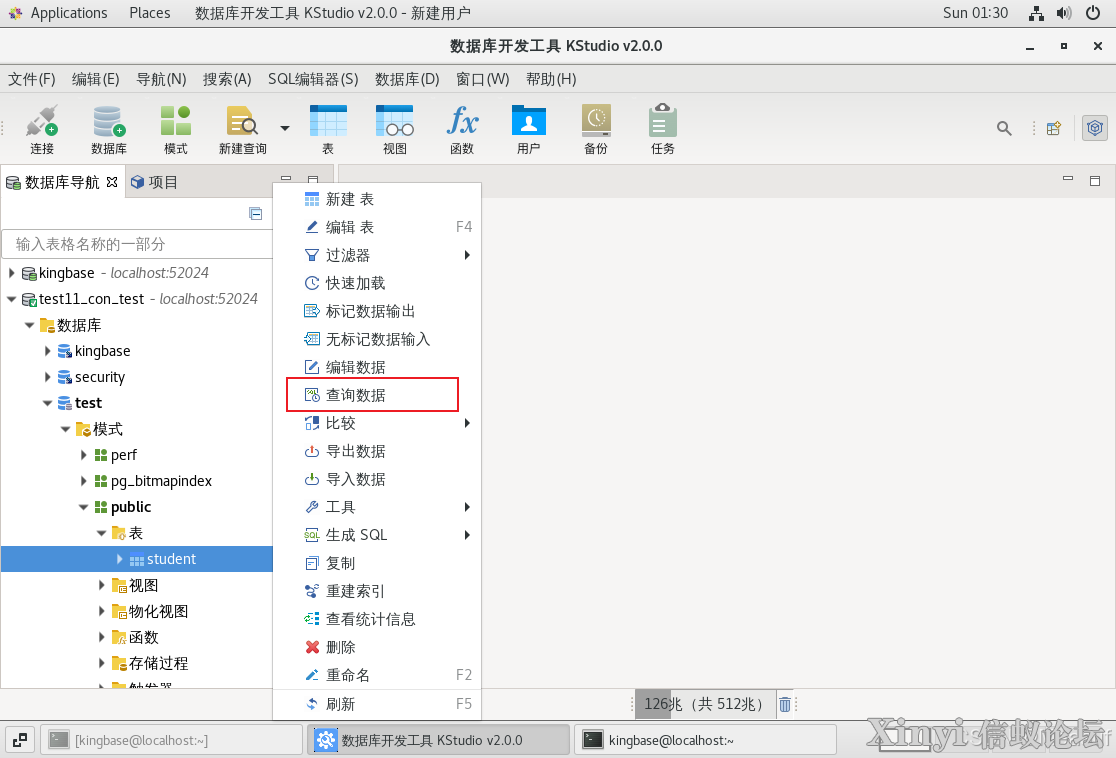1116x758 pixels.
Task: Open the SQL编辑器(S) menu
Action: click(x=313, y=79)
